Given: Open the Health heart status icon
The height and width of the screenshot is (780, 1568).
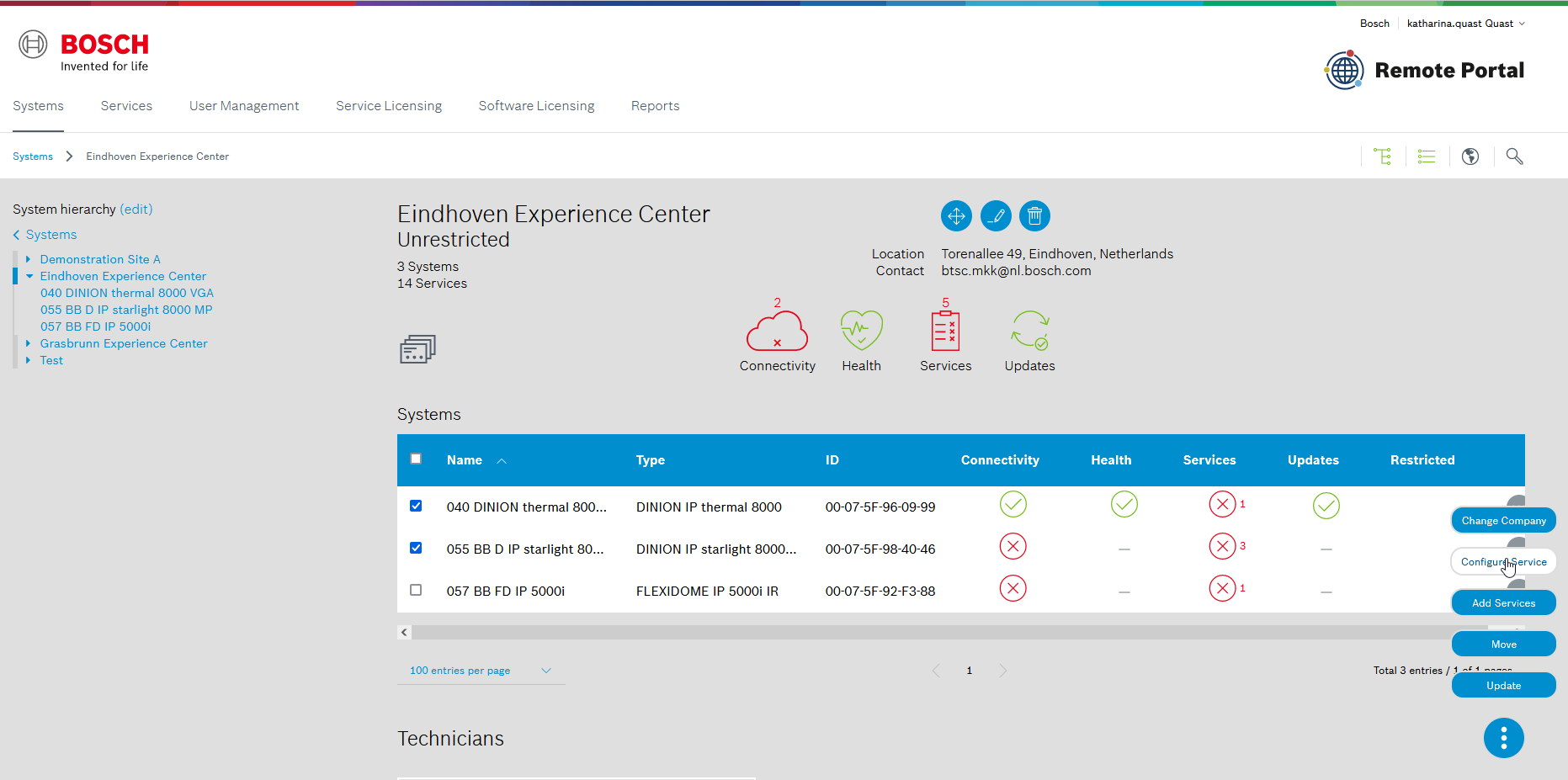Looking at the screenshot, I should 862,331.
